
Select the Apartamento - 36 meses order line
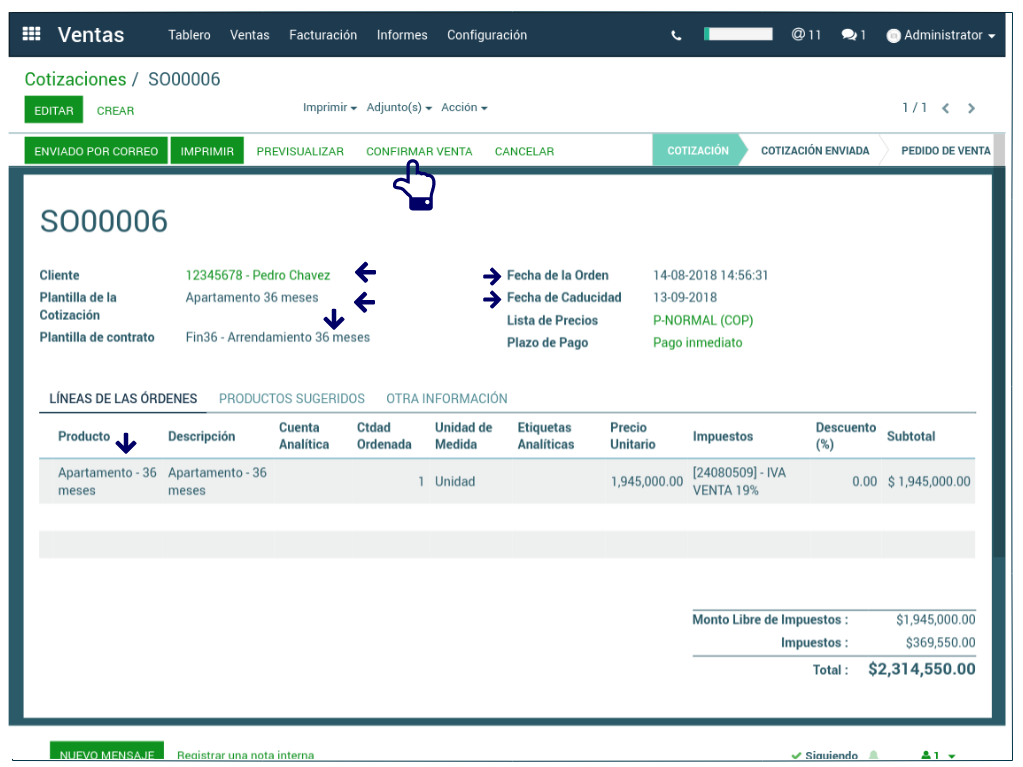click(x=107, y=481)
